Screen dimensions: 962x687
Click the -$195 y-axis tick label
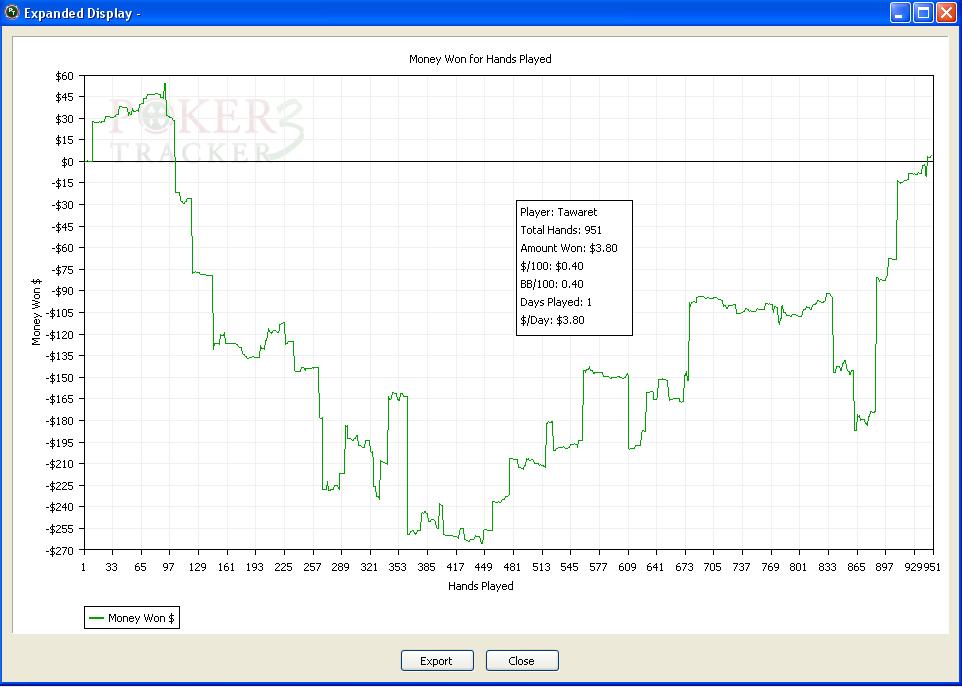point(60,442)
